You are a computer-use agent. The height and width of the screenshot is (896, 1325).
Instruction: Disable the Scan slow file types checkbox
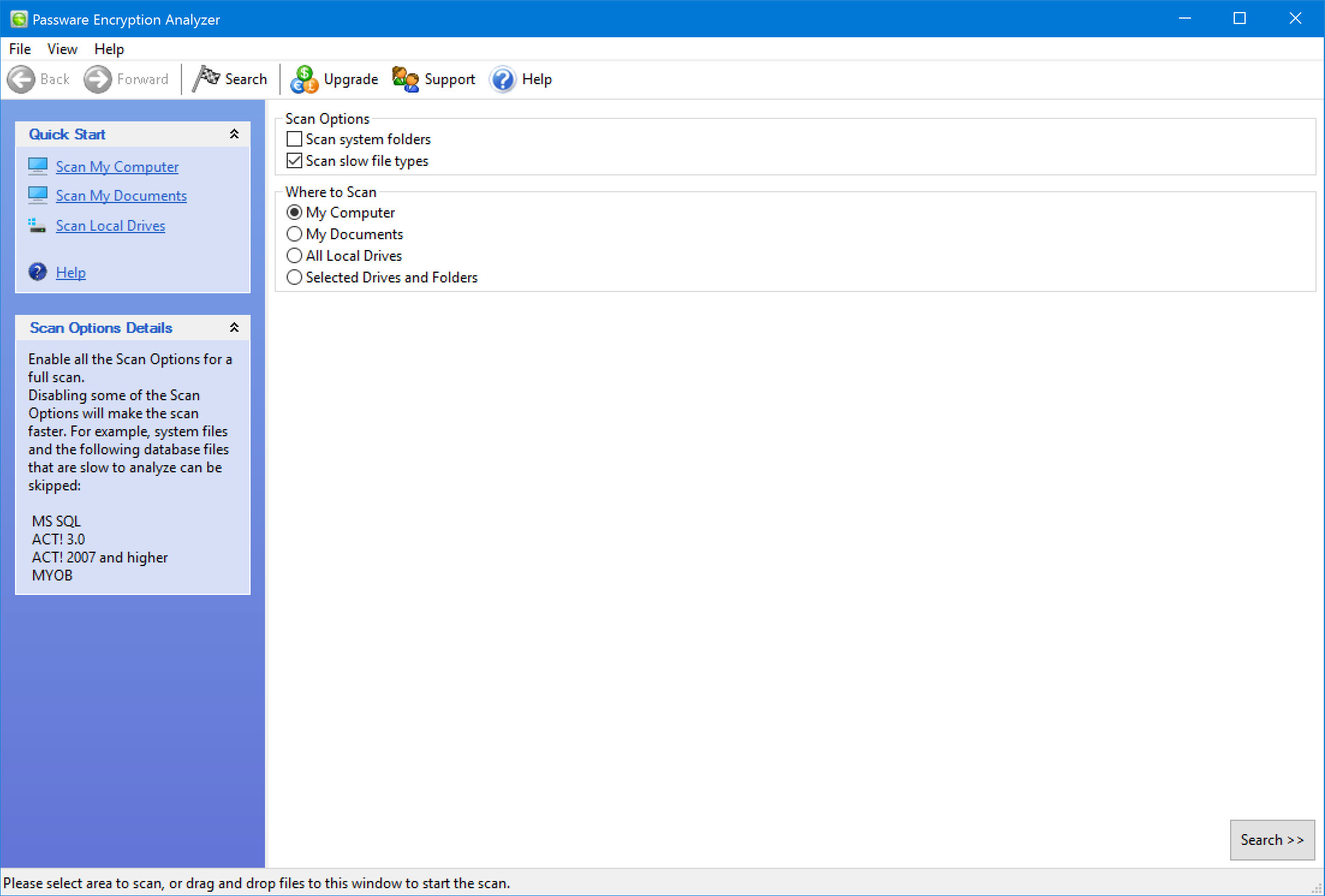pyautogui.click(x=294, y=160)
